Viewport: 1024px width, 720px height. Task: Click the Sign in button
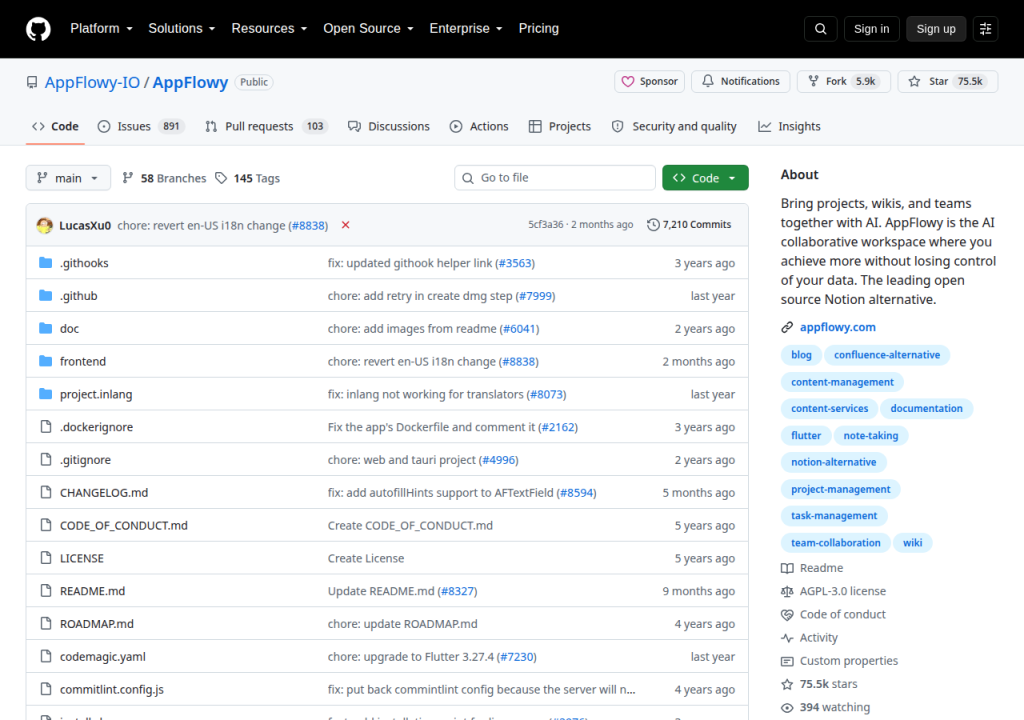click(x=871, y=29)
